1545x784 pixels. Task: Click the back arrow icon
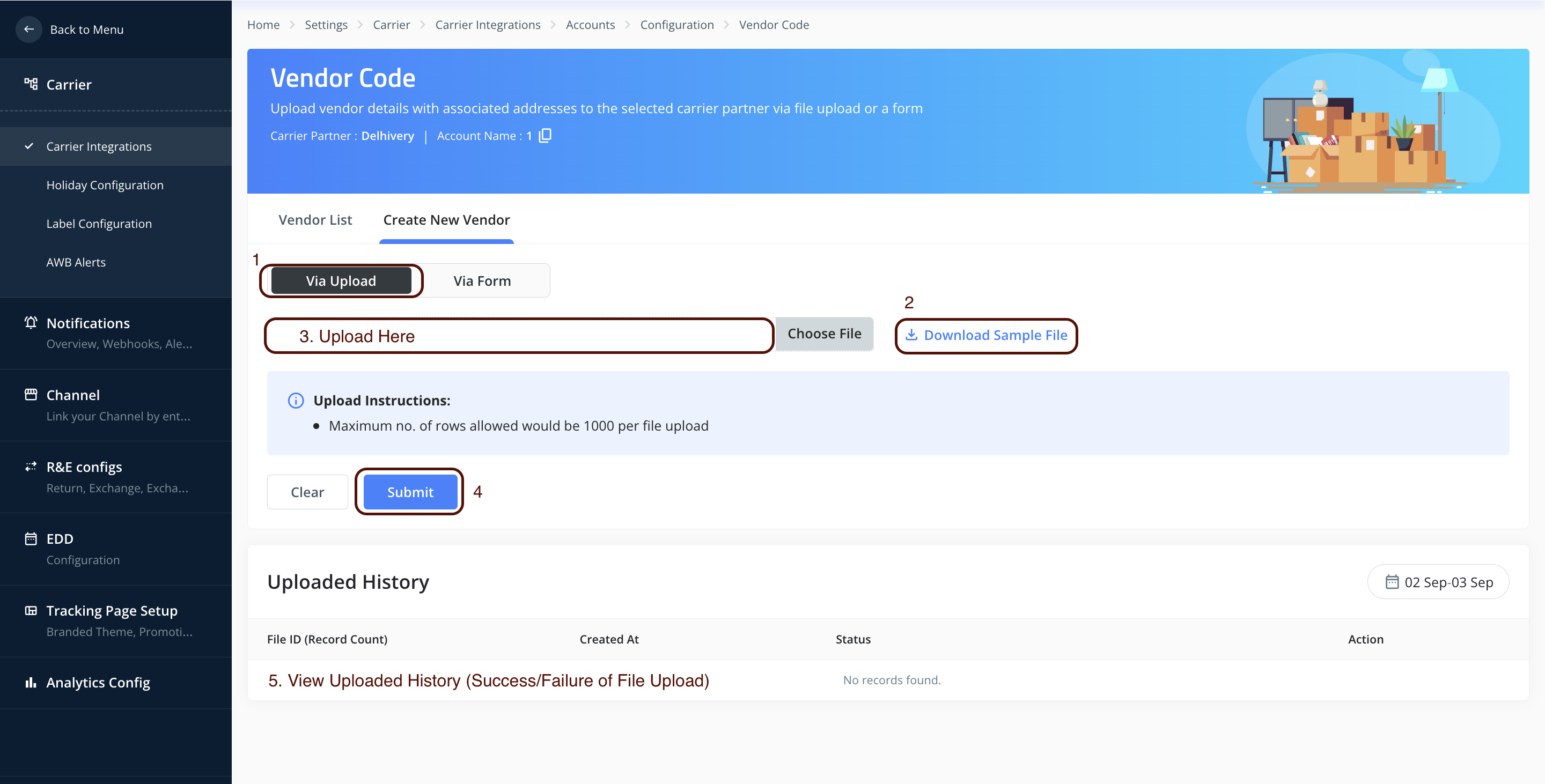click(x=29, y=29)
